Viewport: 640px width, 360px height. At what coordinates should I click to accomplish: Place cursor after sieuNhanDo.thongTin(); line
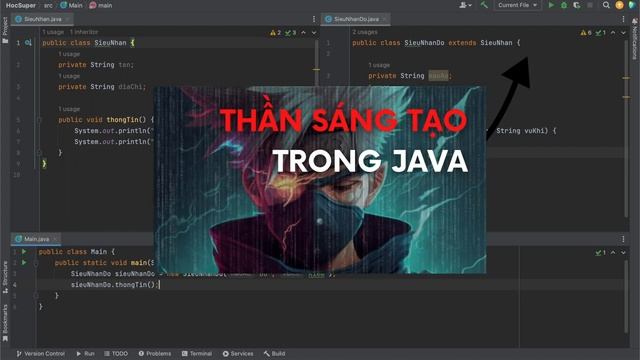(159, 284)
